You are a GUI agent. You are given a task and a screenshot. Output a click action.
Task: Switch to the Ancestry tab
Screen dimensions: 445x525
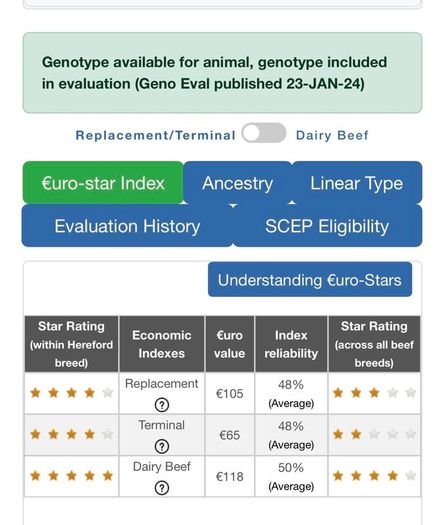pyautogui.click(x=237, y=183)
